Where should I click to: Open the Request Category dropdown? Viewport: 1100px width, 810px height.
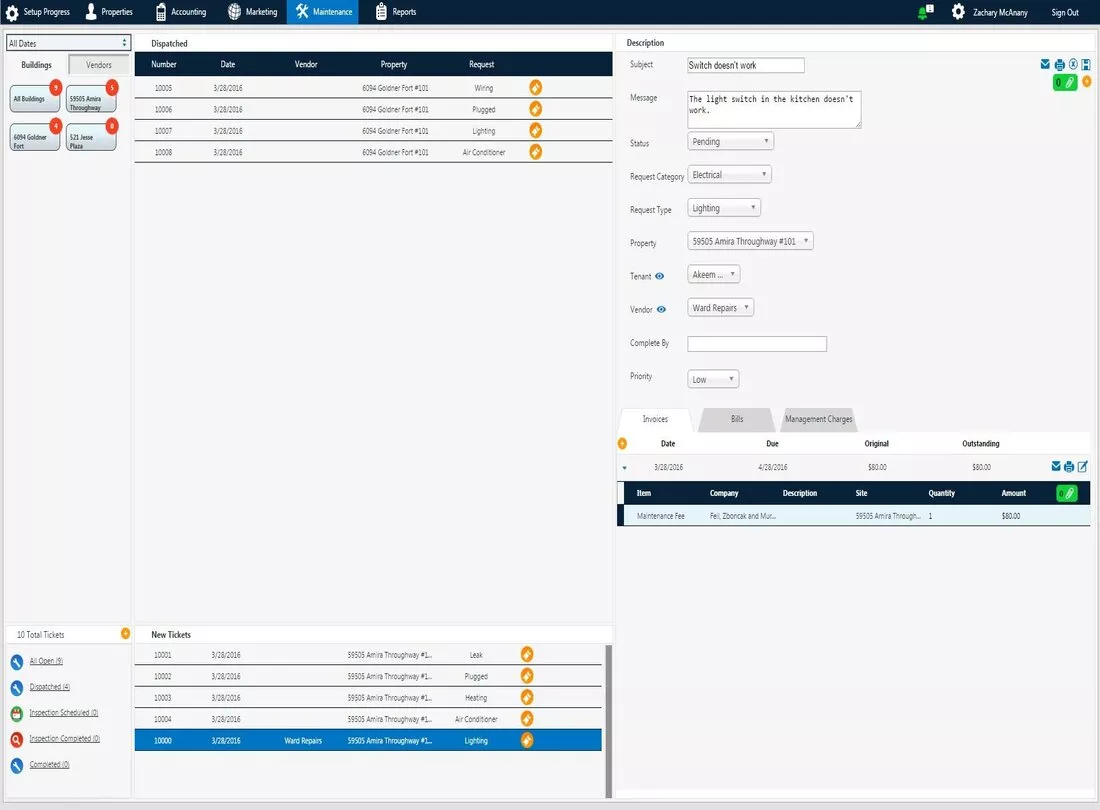[729, 175]
